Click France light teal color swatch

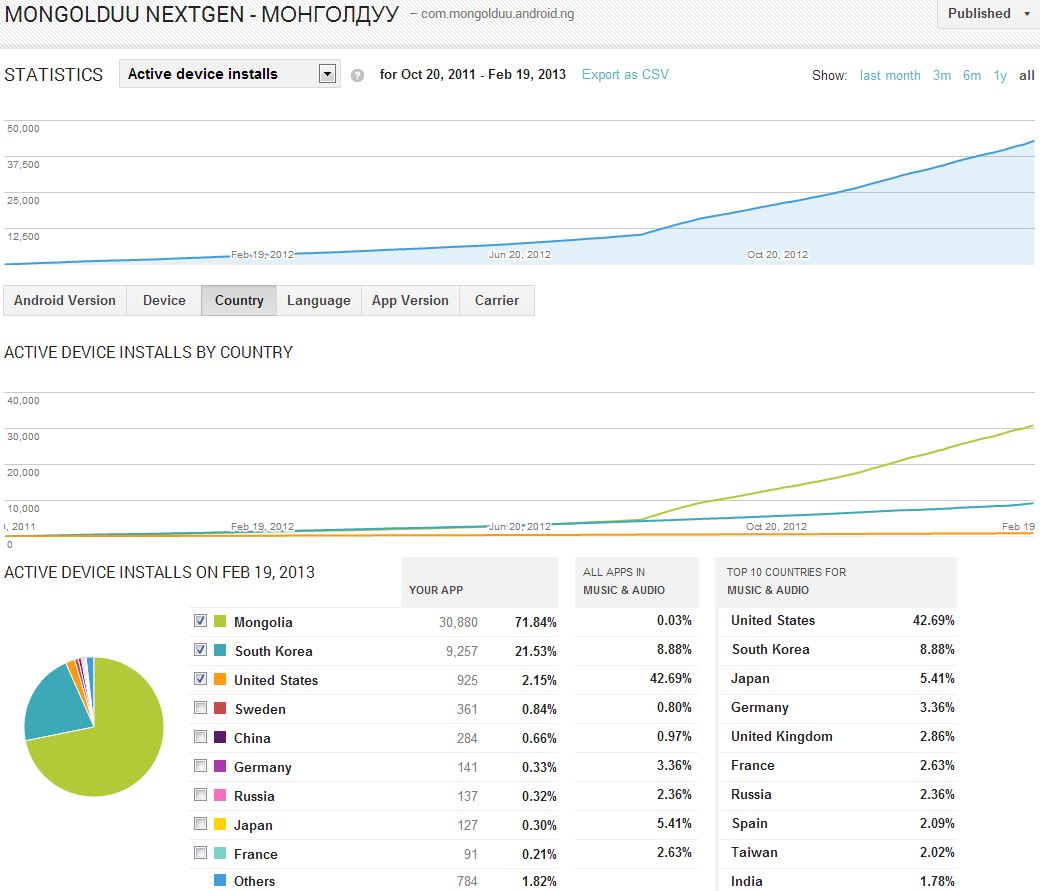[x=220, y=853]
